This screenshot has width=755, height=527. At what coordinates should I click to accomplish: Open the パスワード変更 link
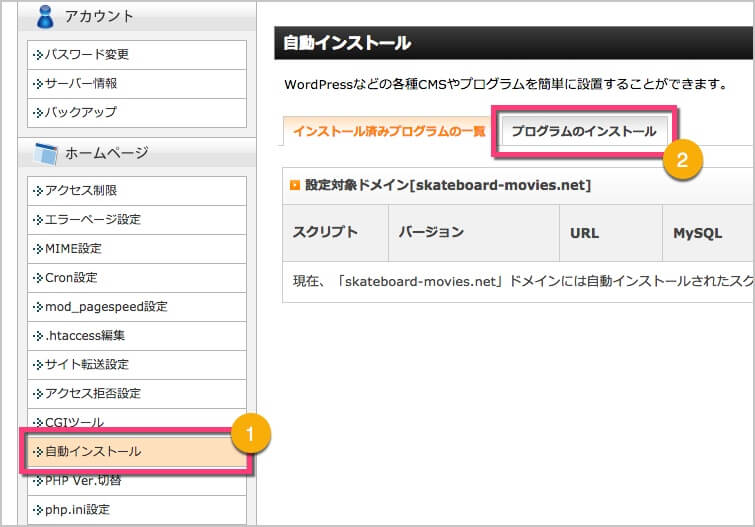click(x=137, y=55)
